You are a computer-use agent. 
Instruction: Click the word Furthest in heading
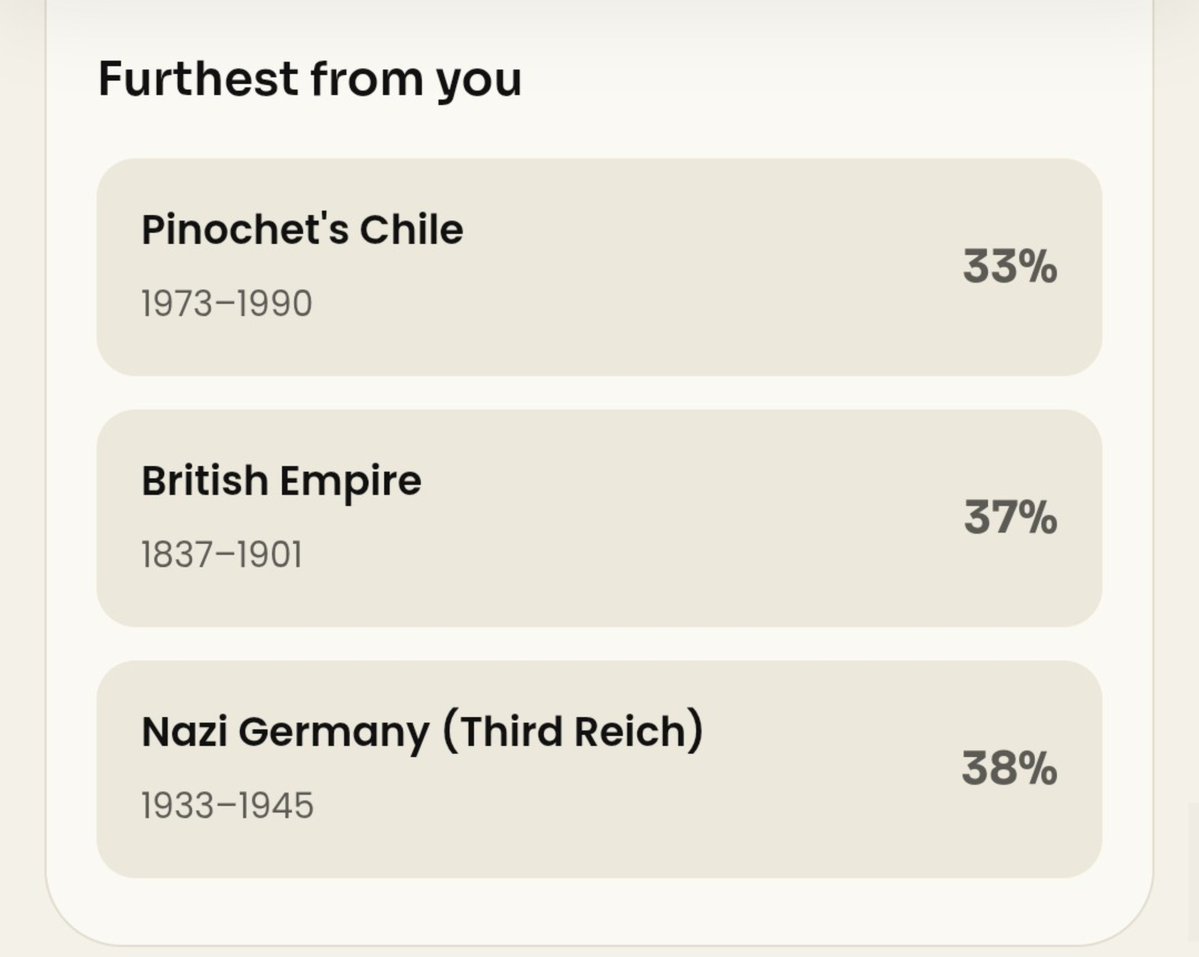(198, 78)
